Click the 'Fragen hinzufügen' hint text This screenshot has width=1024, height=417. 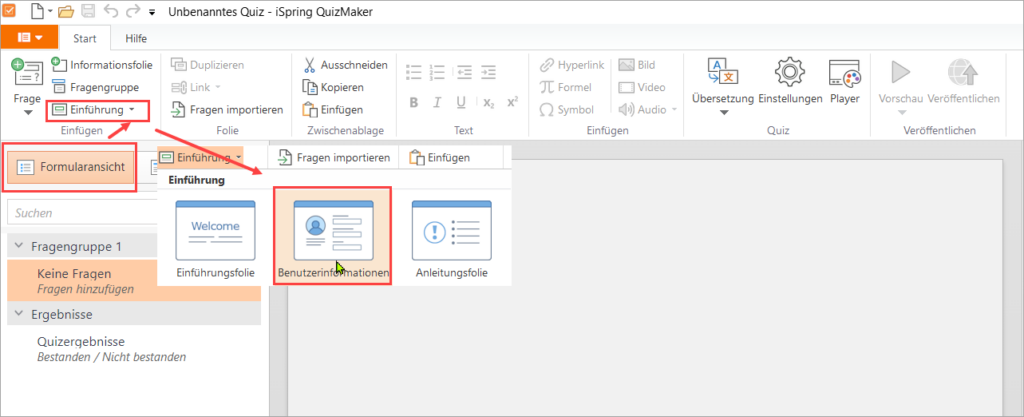point(86,289)
